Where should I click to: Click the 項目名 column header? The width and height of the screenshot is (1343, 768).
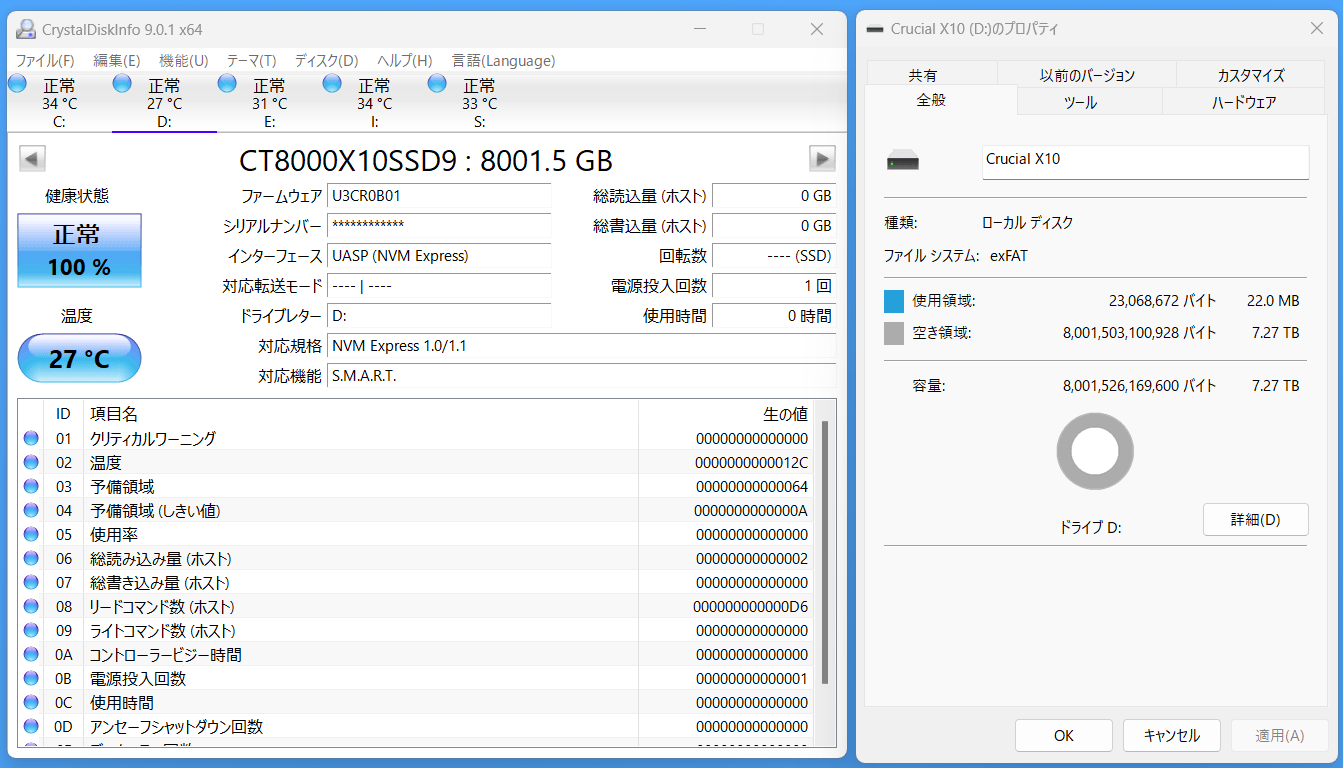click(360, 413)
